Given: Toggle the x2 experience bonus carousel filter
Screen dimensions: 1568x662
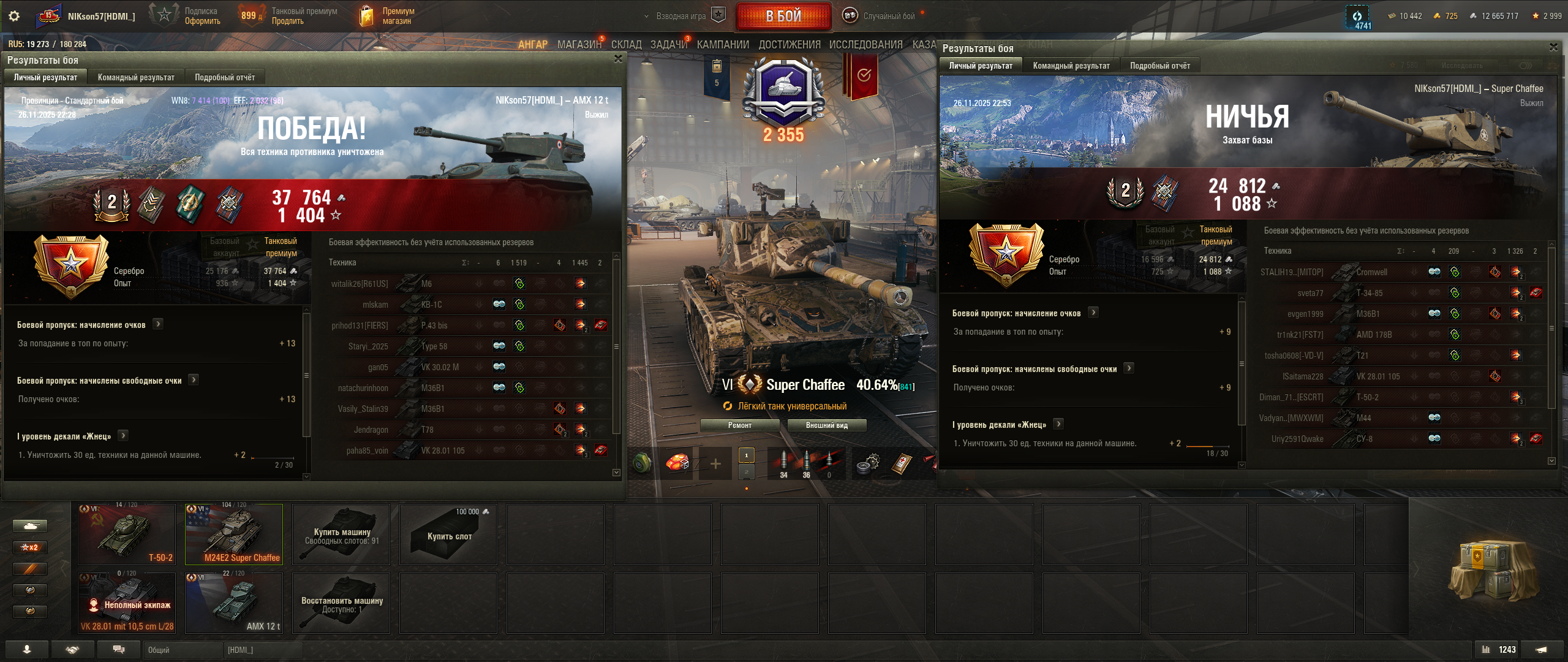Looking at the screenshot, I should coord(30,547).
